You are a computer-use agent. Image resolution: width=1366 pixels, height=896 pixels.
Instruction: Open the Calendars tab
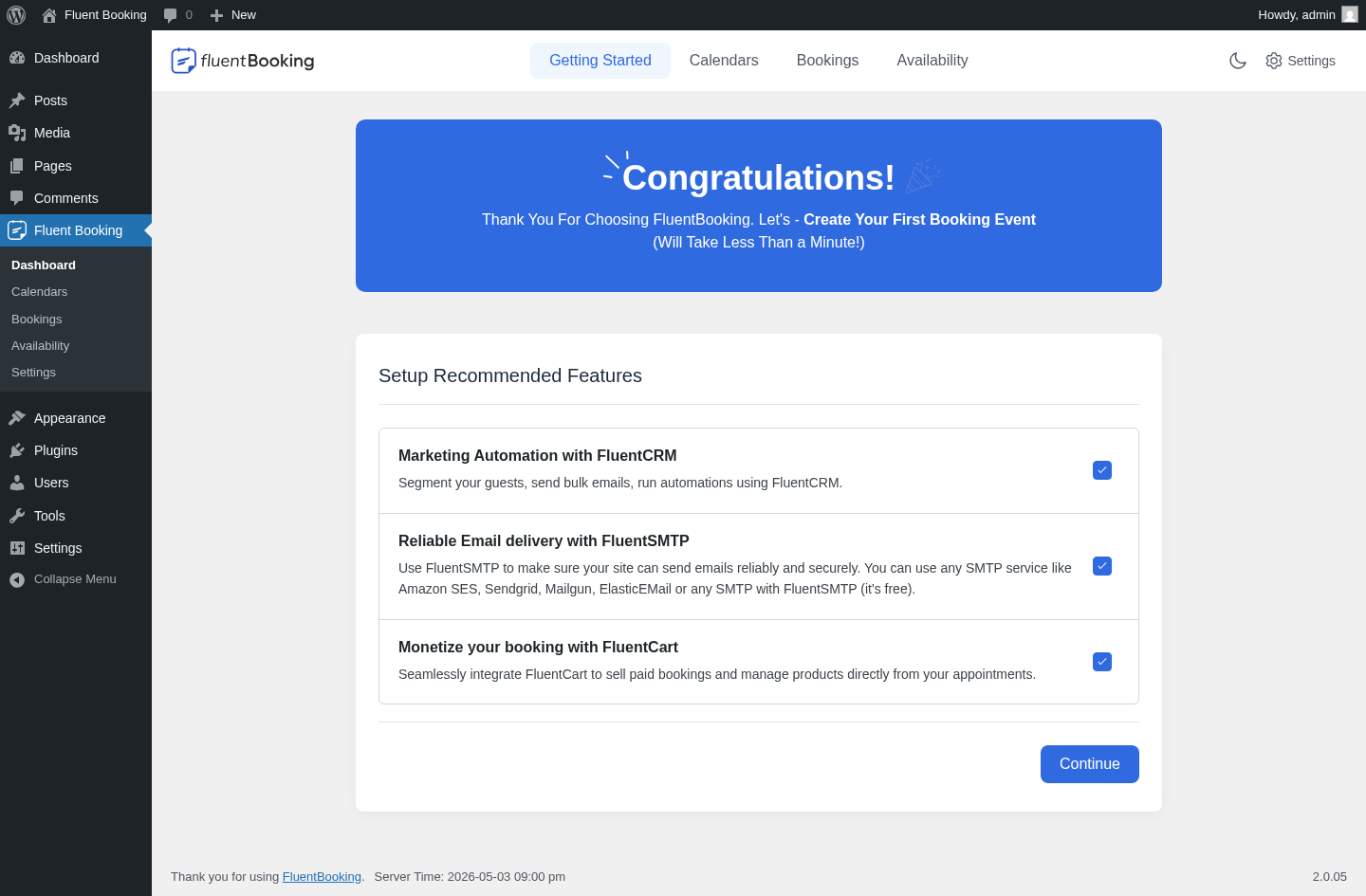pyautogui.click(x=724, y=61)
